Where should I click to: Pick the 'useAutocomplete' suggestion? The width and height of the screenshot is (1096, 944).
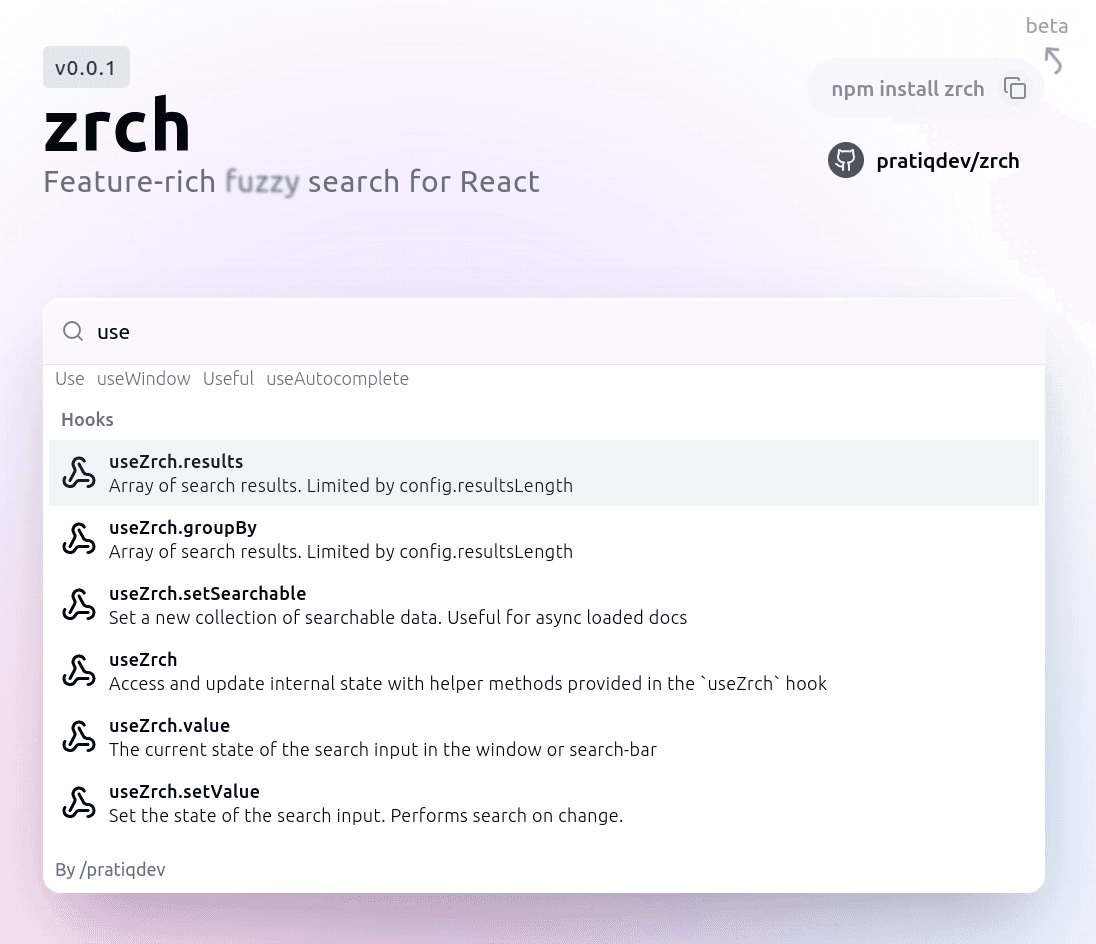click(x=337, y=379)
